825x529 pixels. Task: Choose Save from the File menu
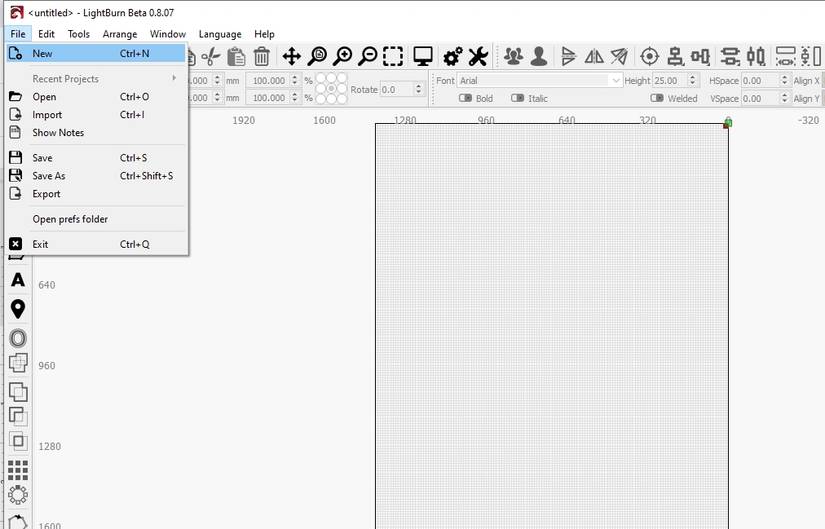(x=96, y=158)
